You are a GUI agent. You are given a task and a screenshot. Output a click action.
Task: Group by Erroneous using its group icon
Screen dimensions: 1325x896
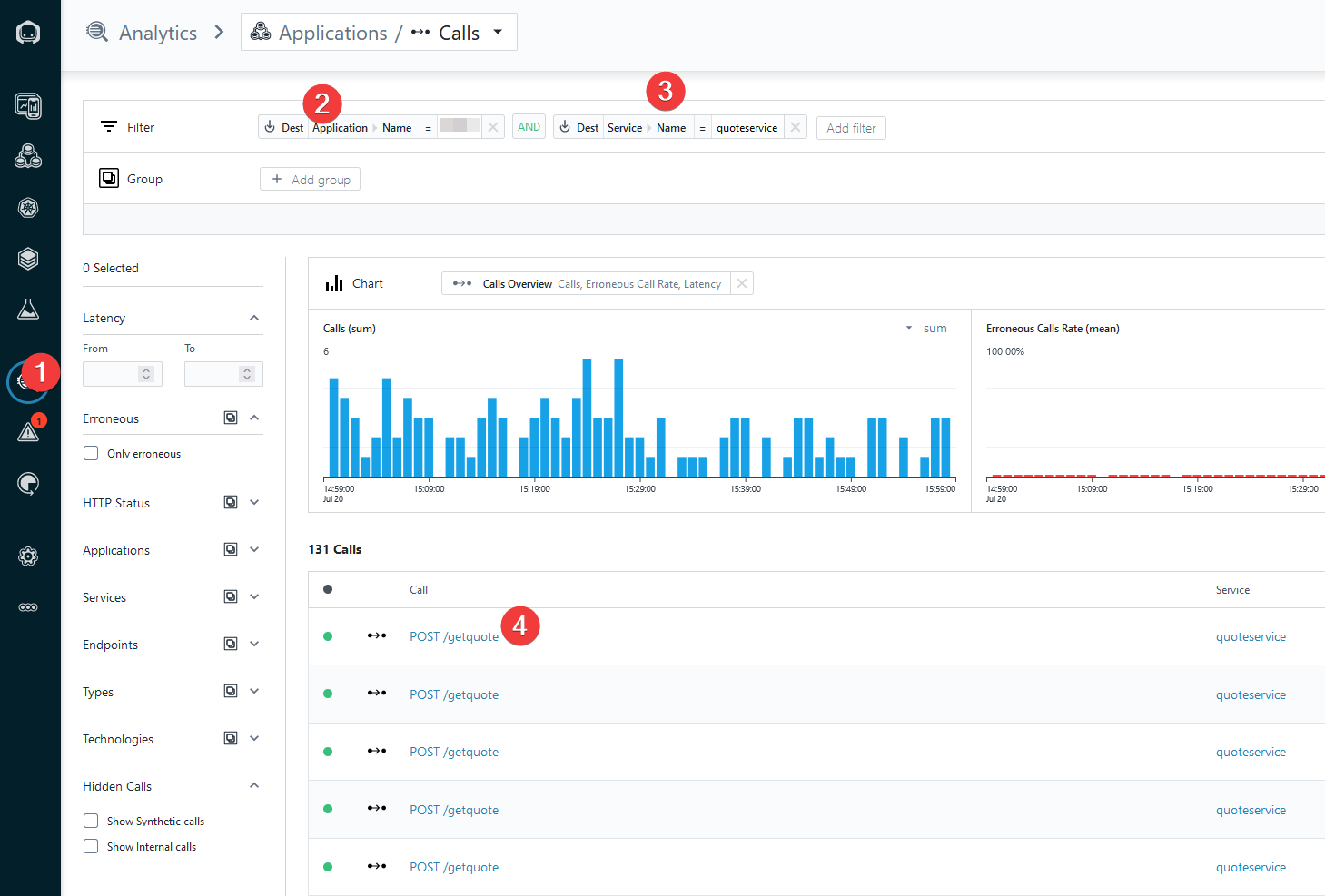pyautogui.click(x=231, y=418)
